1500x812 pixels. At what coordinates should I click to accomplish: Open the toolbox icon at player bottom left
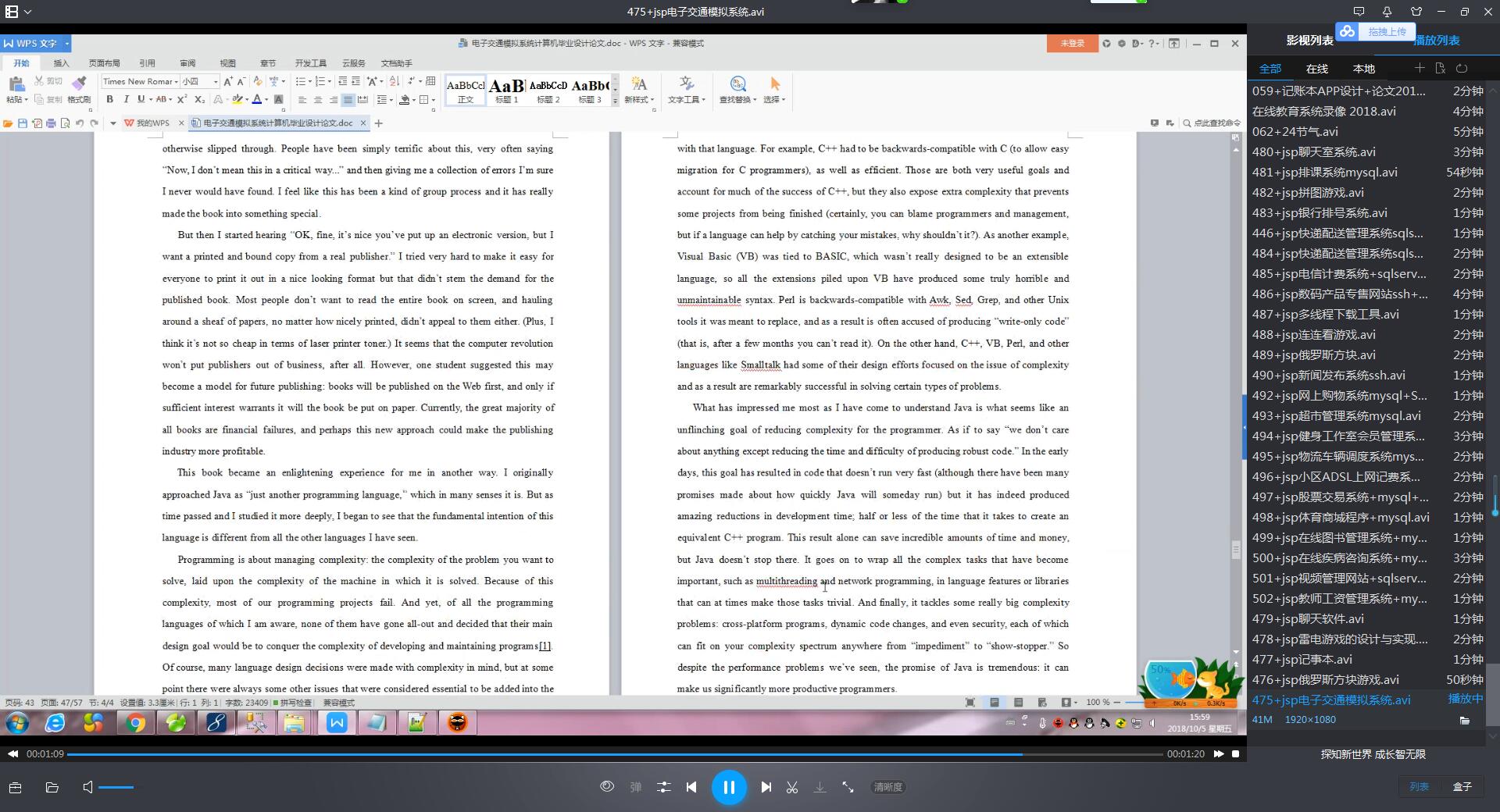click(16, 787)
